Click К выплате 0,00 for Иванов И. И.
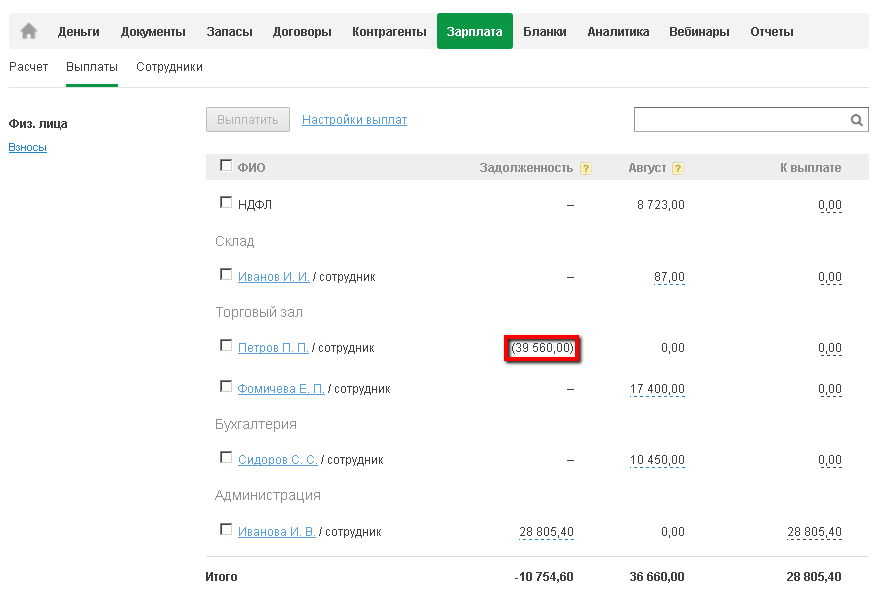This screenshot has height=606, width=881. pyautogui.click(x=830, y=277)
